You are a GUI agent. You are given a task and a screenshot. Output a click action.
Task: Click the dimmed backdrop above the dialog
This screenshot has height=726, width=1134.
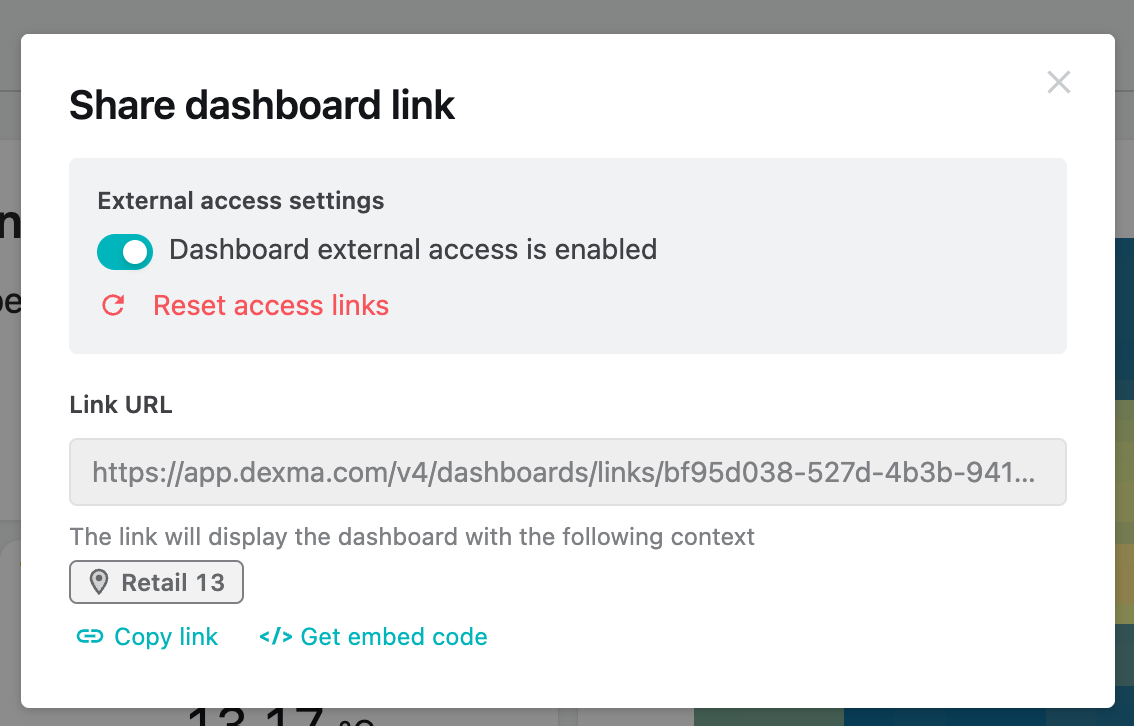567,16
